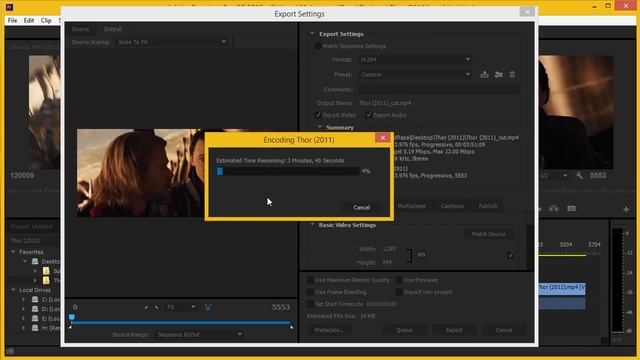The height and width of the screenshot is (360, 640).
Task: Collapse the Export Settings section
Action: 312,33
